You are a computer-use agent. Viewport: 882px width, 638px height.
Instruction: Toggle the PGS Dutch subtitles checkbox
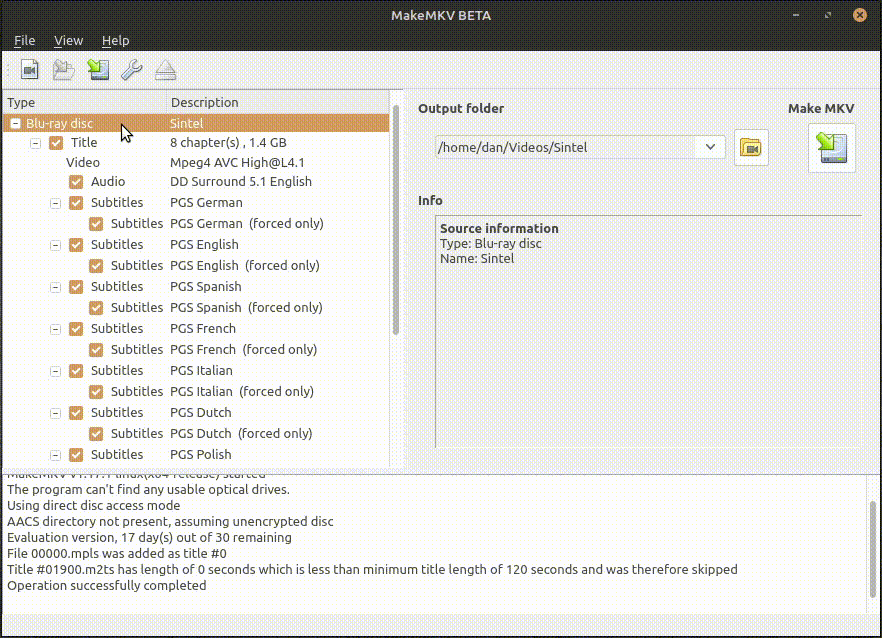(76, 413)
